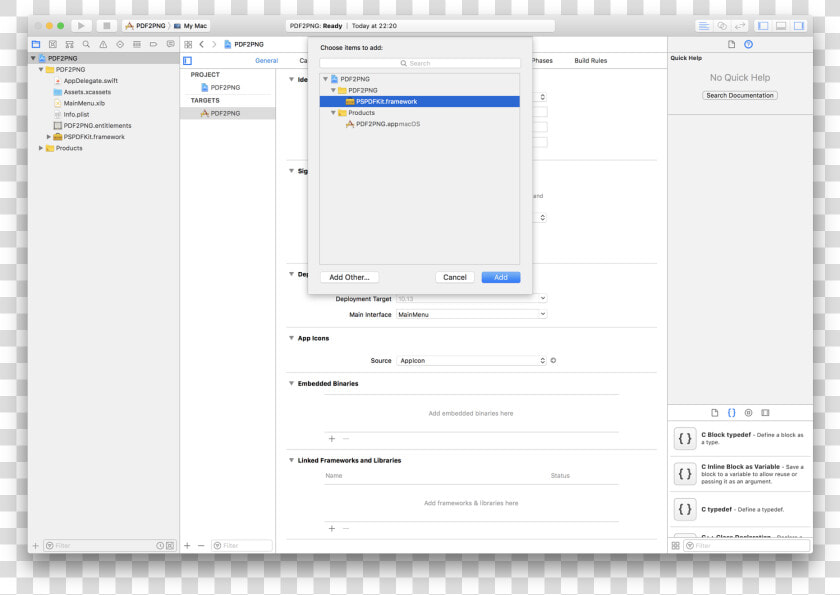The image size is (840, 595).
Task: Show the Assistant editor
Action: [722, 26]
